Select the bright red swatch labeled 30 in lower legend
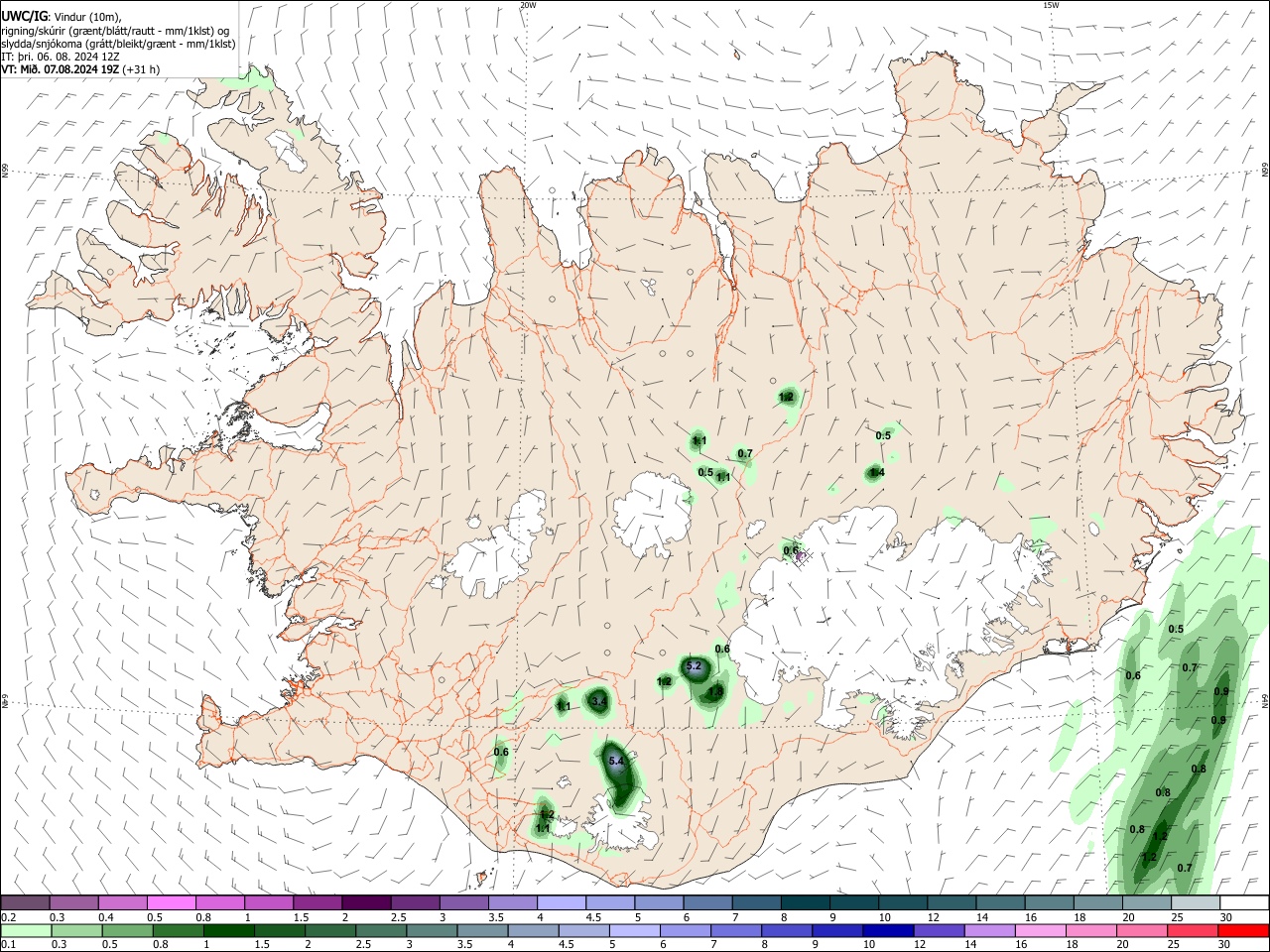This screenshot has width=1270, height=952. [1243, 930]
